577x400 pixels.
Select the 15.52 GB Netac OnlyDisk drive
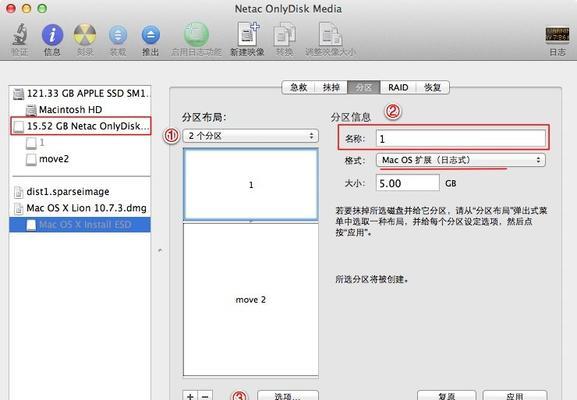pos(81,126)
